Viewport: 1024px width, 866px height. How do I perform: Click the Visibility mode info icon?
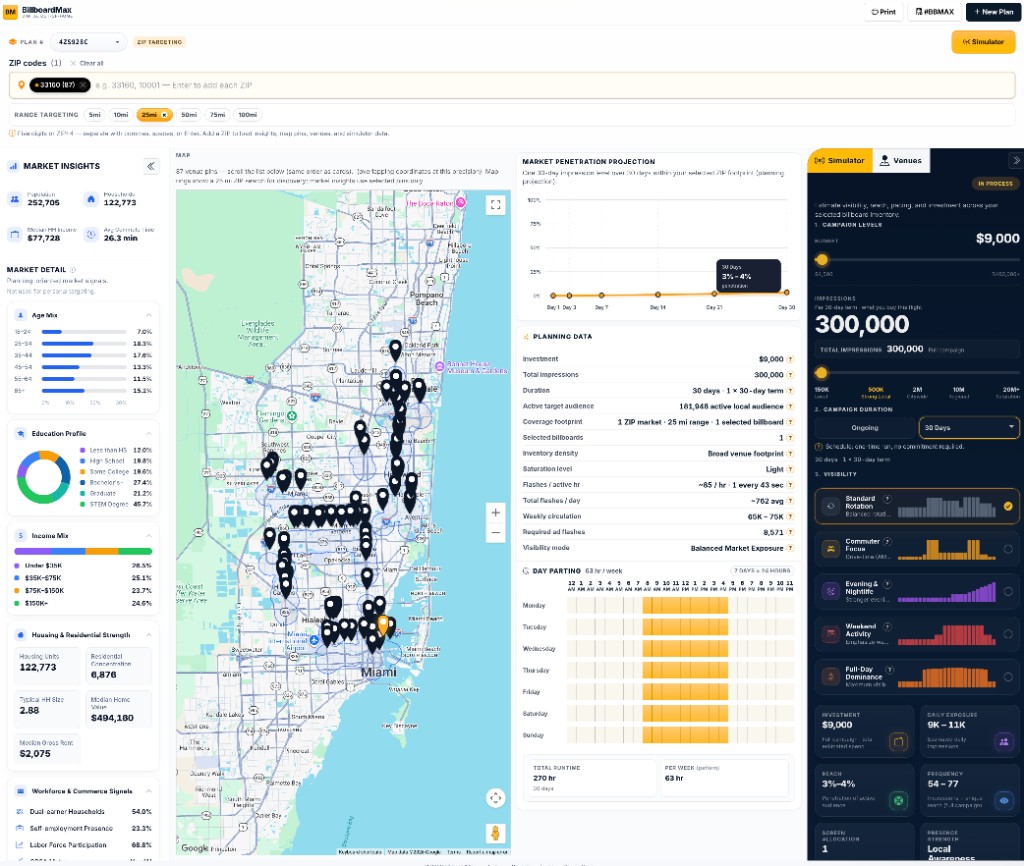[790, 549]
